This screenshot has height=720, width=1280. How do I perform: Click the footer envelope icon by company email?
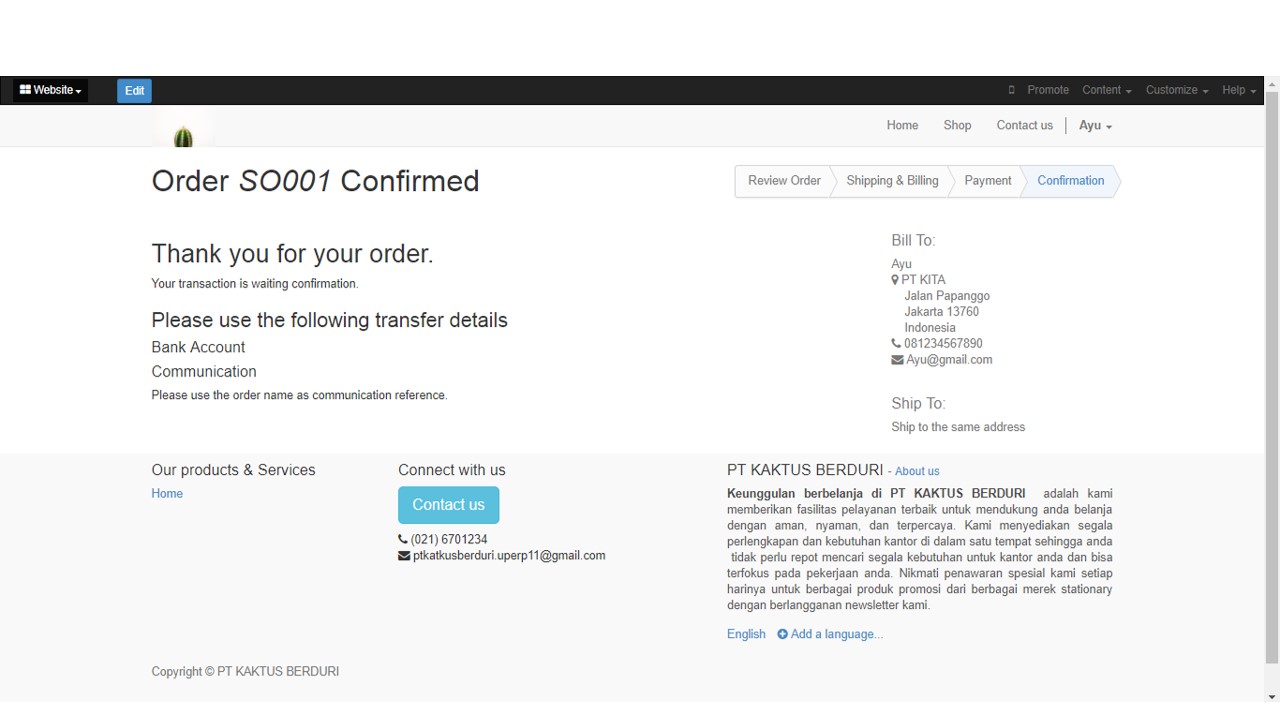click(x=404, y=556)
